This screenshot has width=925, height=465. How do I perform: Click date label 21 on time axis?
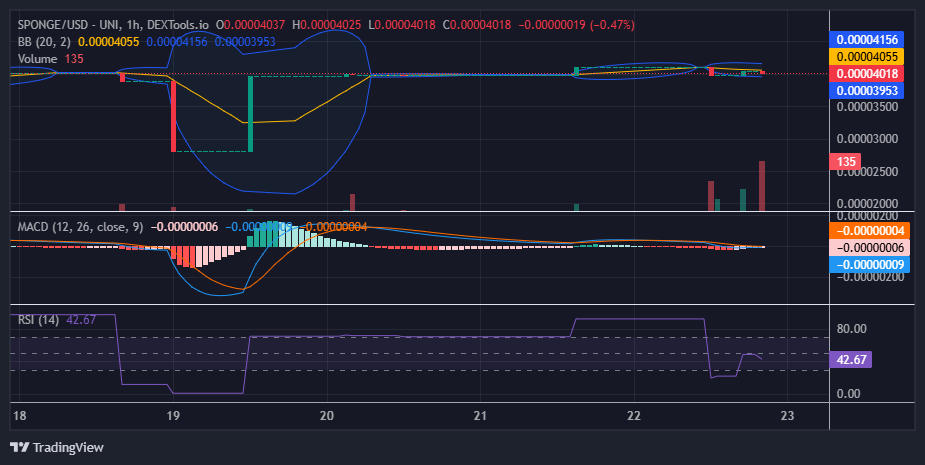[480, 415]
